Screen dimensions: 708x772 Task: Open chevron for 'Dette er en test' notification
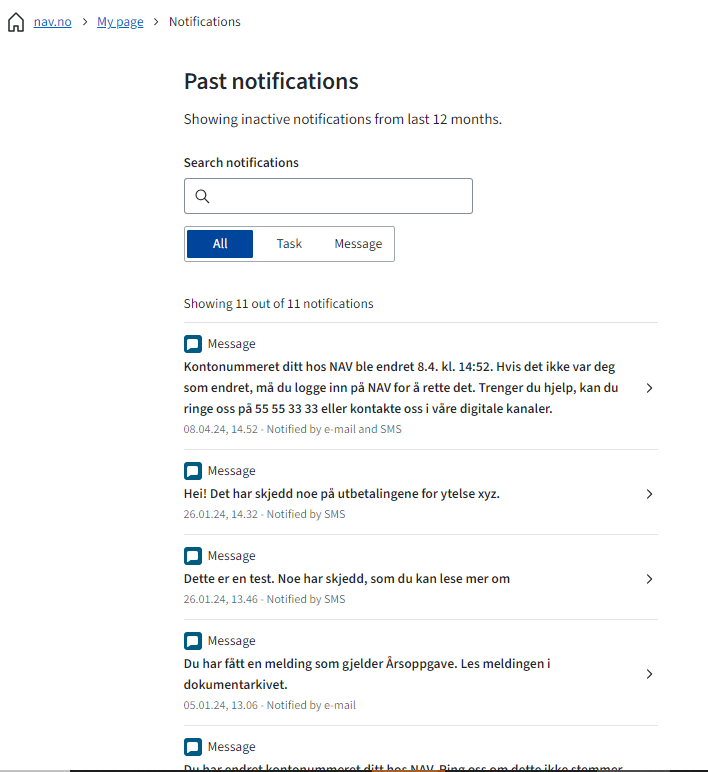(649, 579)
